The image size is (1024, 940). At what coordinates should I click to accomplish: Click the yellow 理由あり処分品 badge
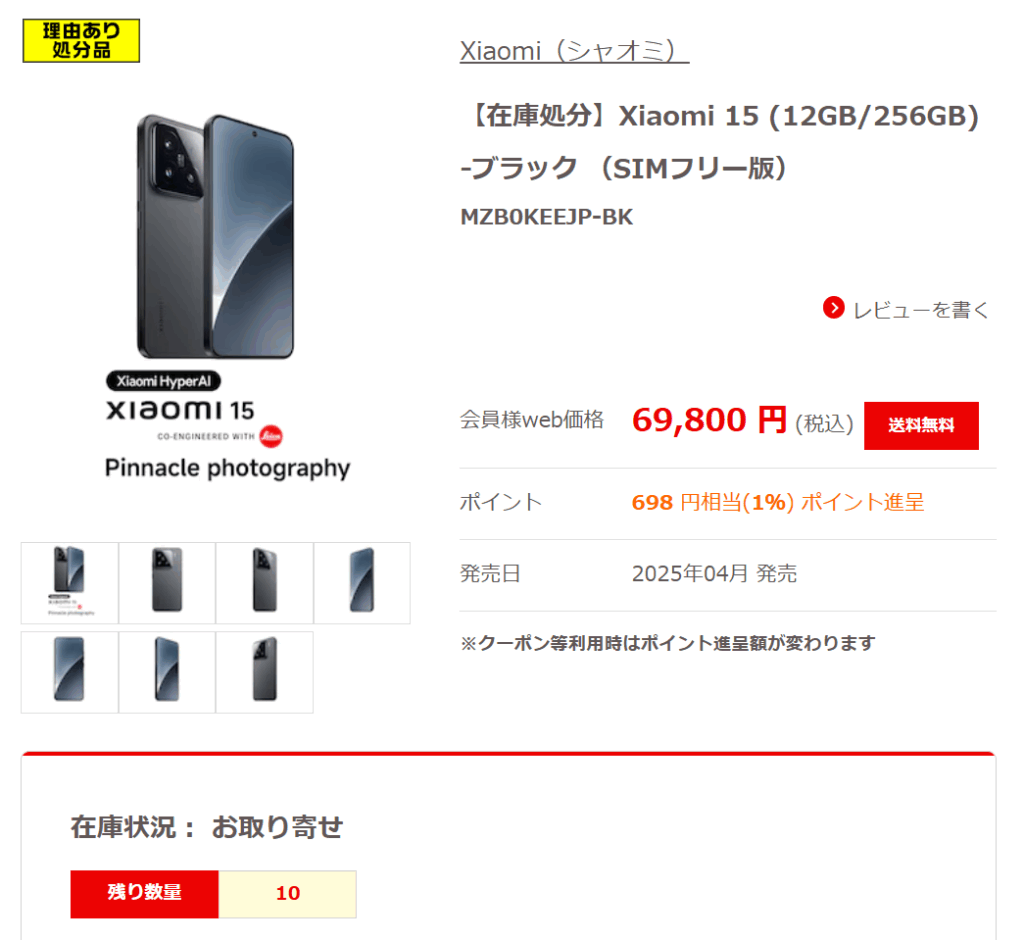81,41
